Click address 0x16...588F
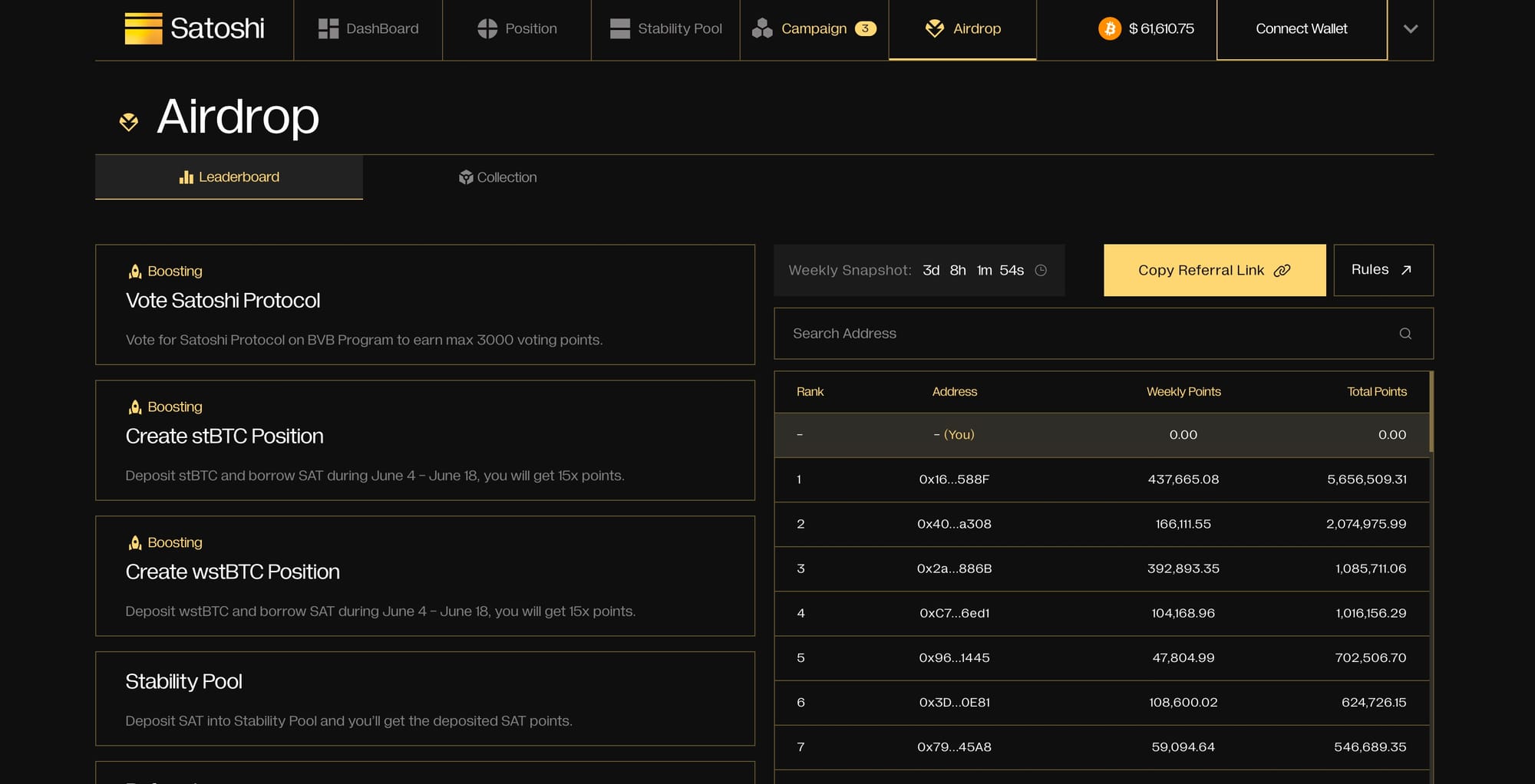The height and width of the screenshot is (784, 1535). [954, 479]
